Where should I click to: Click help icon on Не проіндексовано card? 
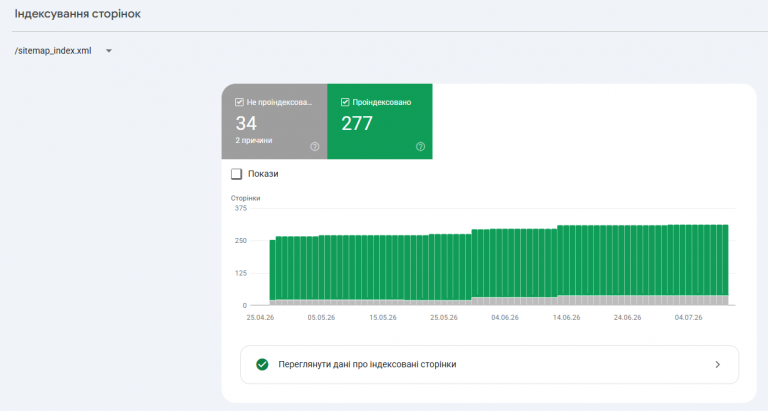(x=315, y=146)
